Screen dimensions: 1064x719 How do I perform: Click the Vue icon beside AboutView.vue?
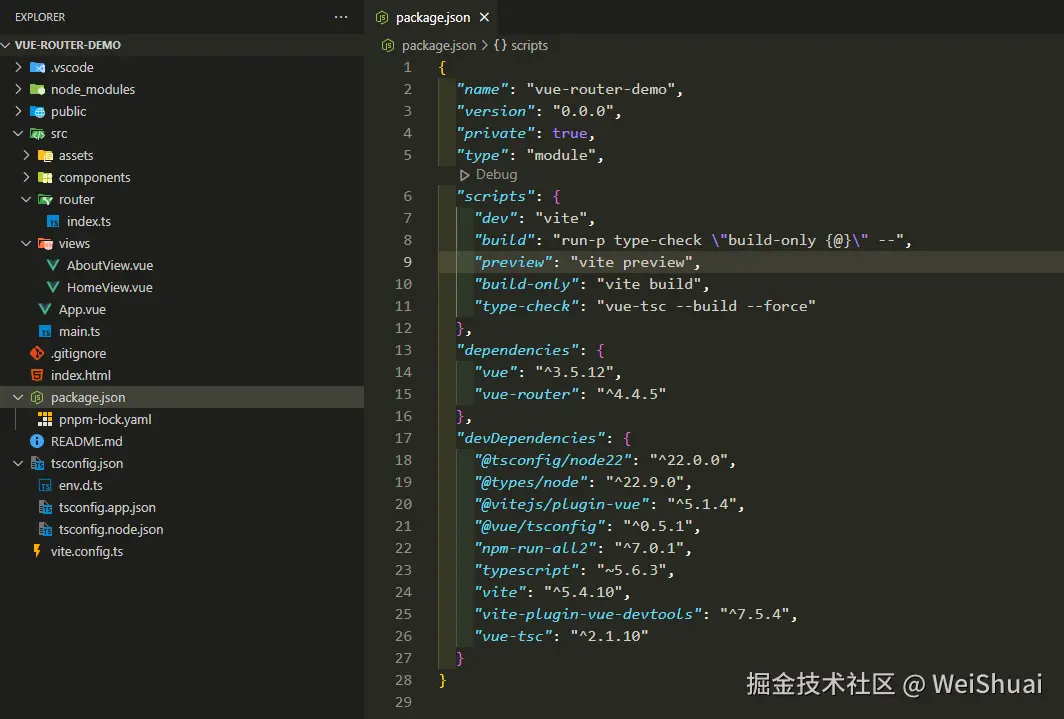click(x=53, y=265)
